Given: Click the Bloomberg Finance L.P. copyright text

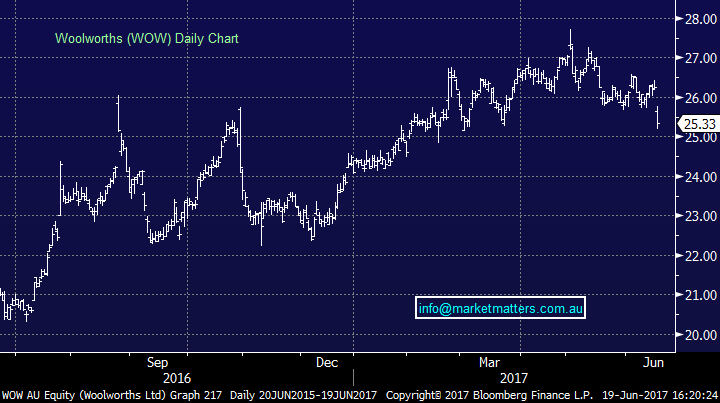Looking at the screenshot, I should 489,395.
